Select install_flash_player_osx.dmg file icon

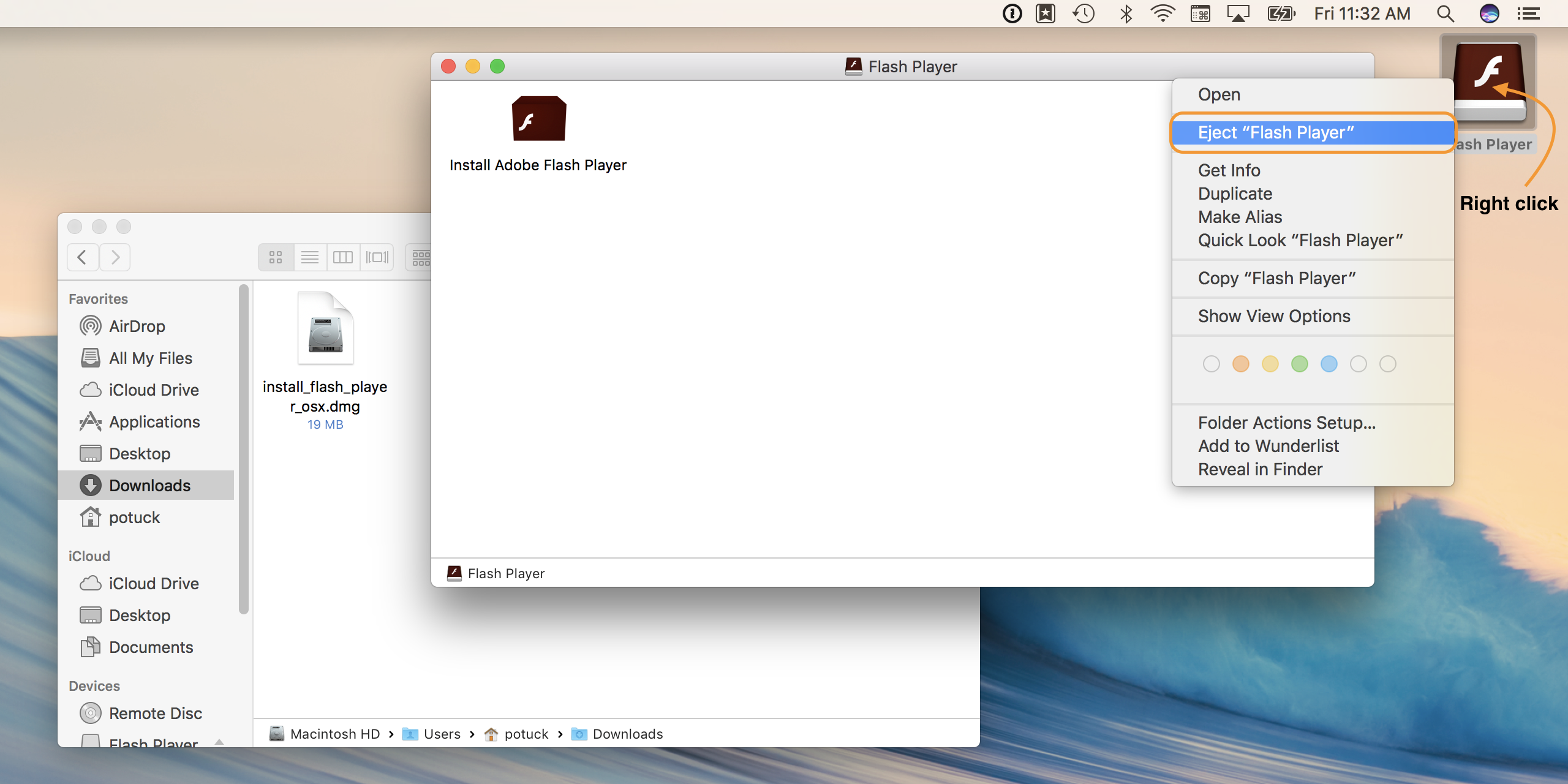click(x=325, y=330)
